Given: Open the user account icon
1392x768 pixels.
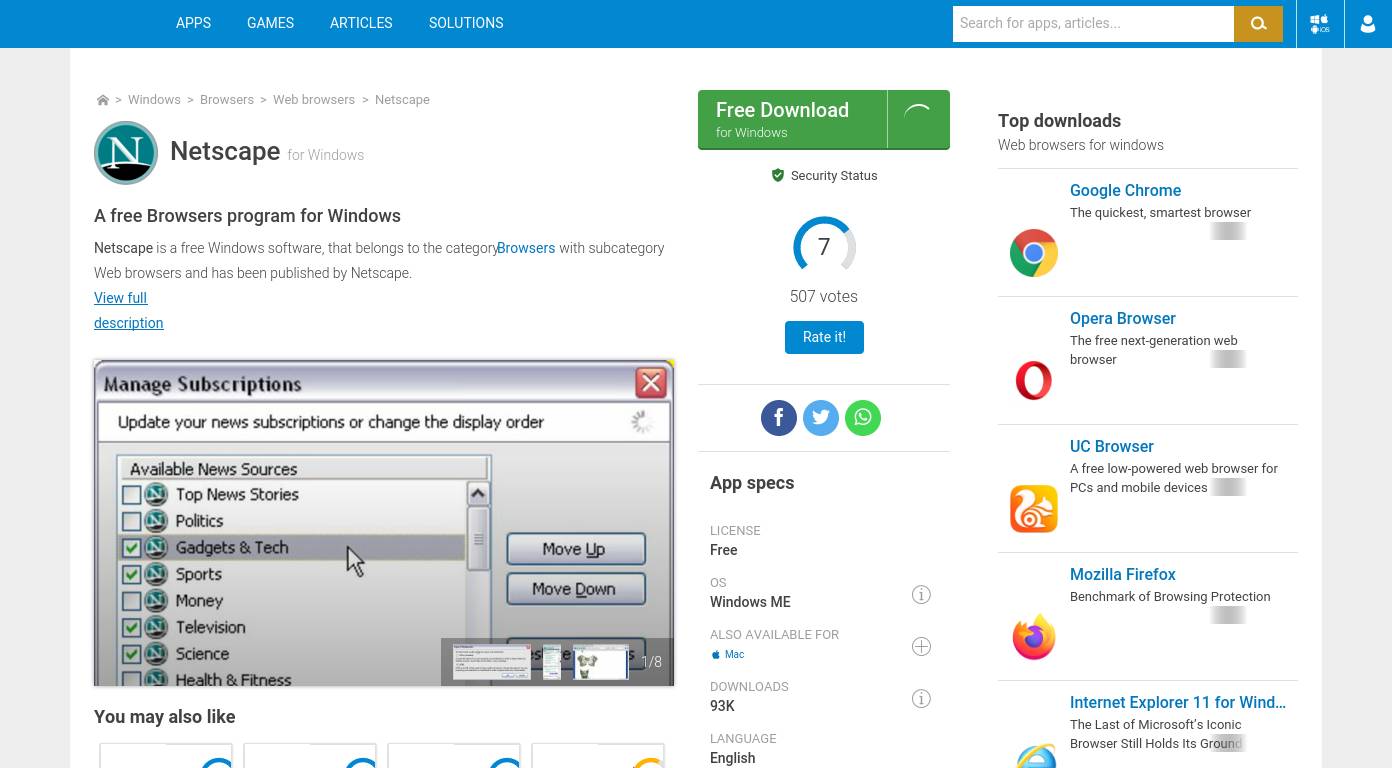Looking at the screenshot, I should tap(1368, 24).
